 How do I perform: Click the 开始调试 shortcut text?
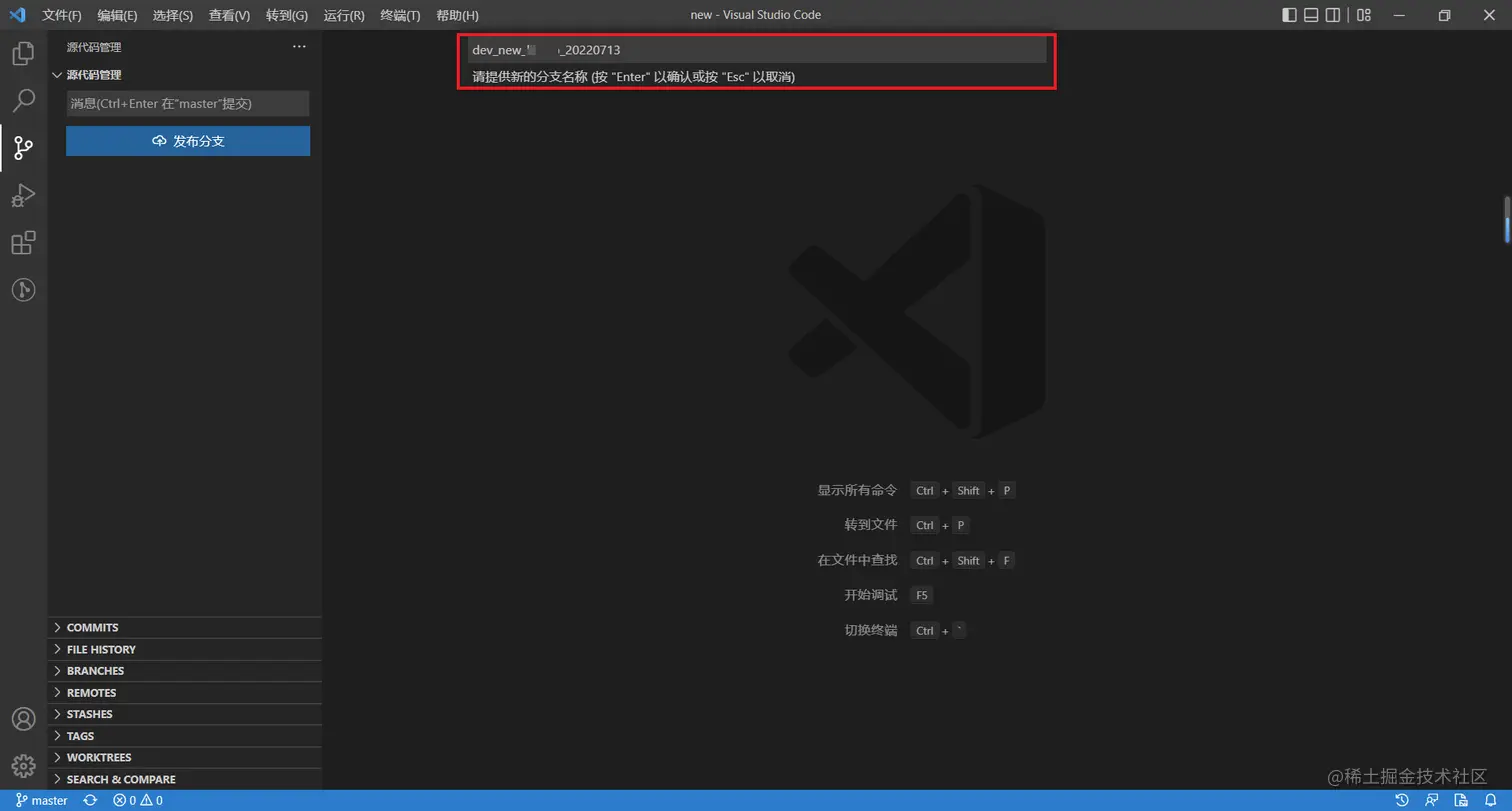point(871,595)
